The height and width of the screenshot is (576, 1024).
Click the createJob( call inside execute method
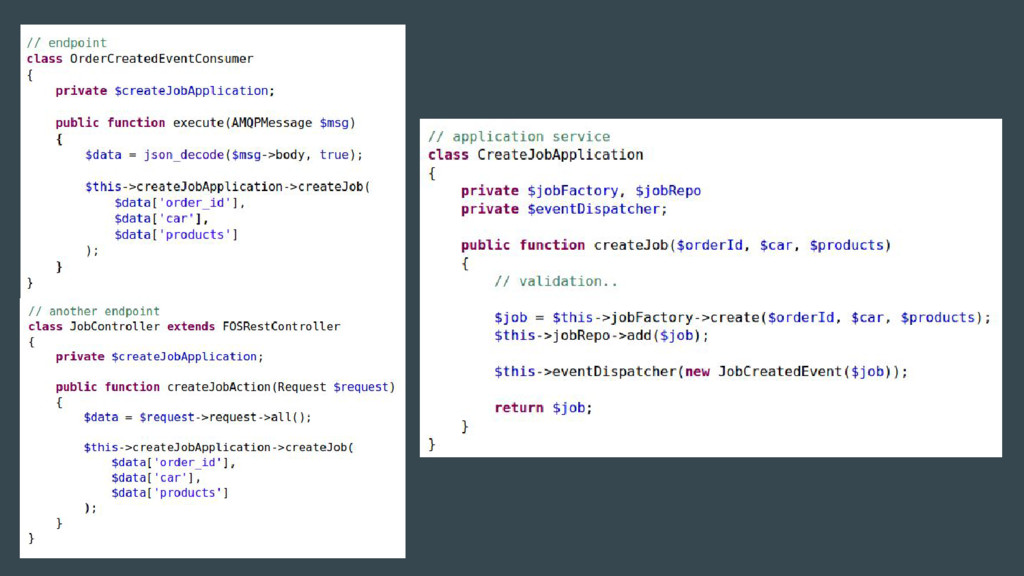click(x=227, y=187)
